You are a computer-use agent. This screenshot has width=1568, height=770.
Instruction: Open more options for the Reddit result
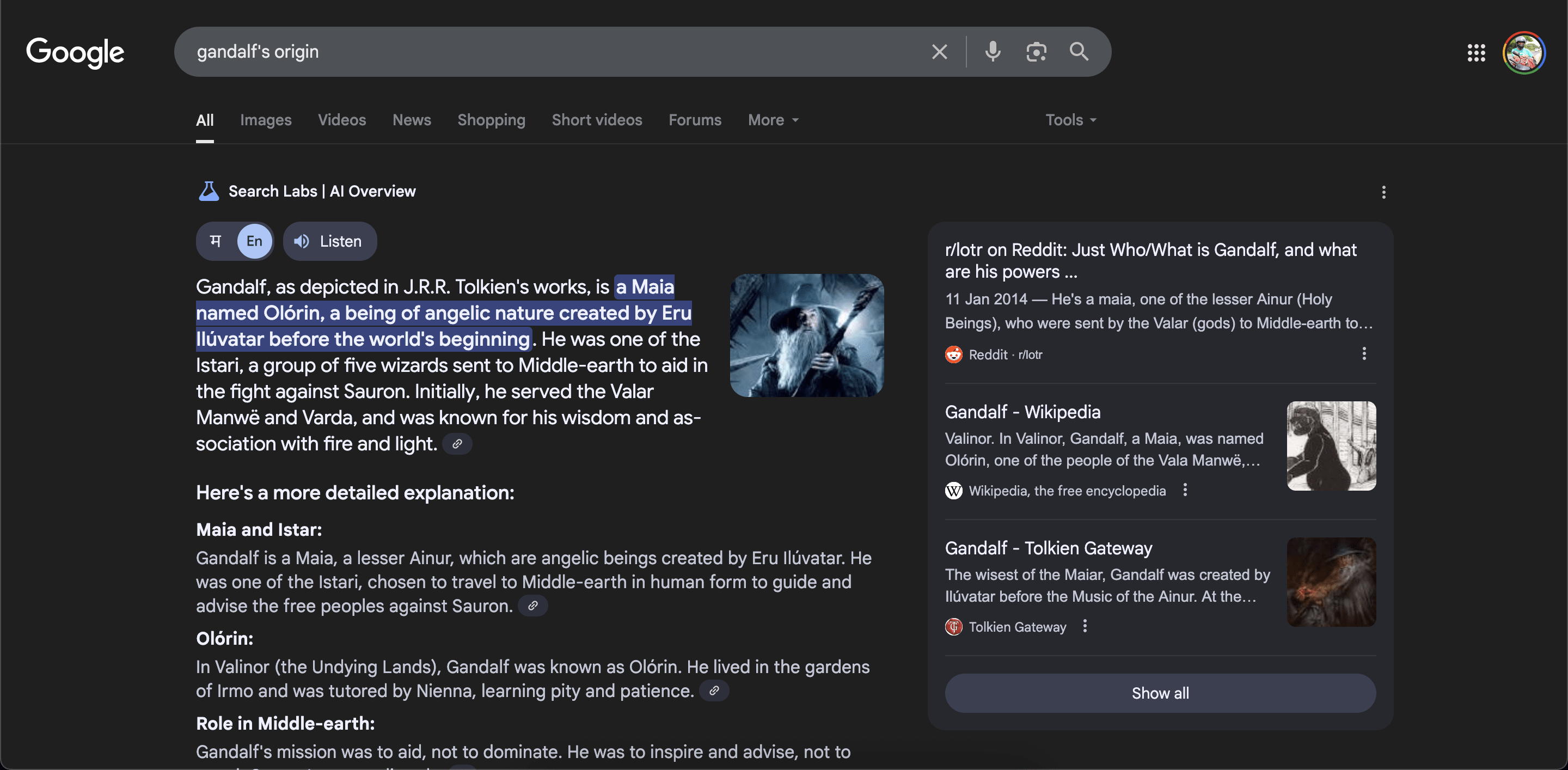pyautogui.click(x=1364, y=353)
